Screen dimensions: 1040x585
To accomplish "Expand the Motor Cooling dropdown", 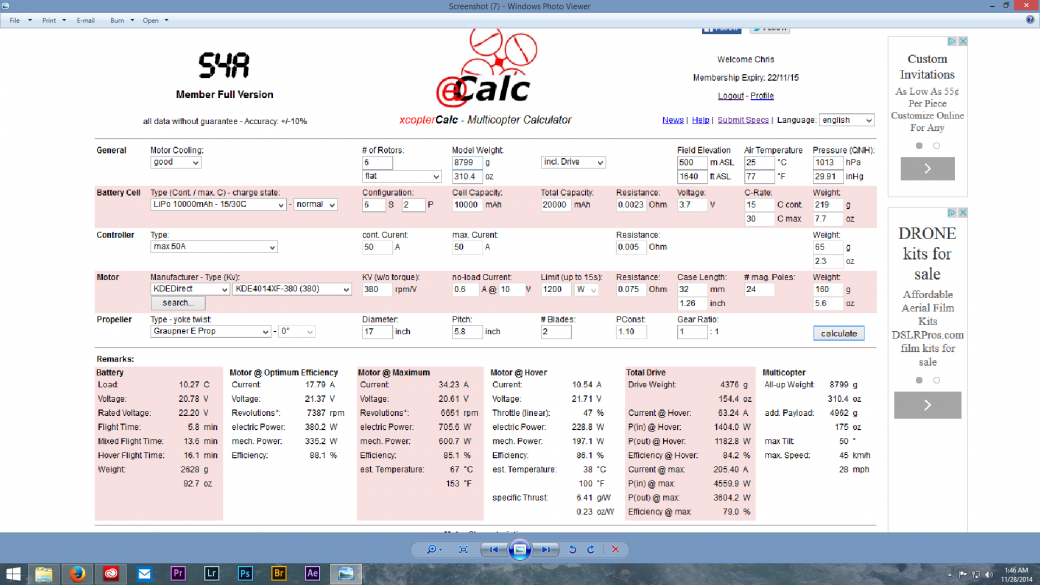I will [176, 162].
